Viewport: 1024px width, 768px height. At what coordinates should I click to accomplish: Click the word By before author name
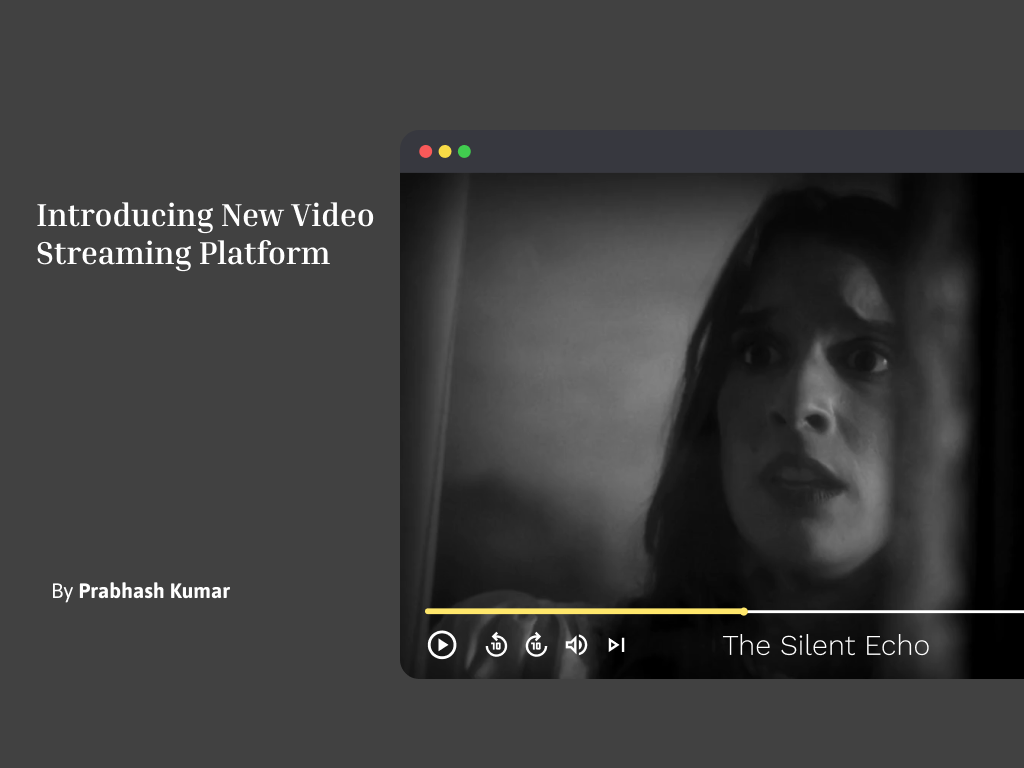(62, 591)
